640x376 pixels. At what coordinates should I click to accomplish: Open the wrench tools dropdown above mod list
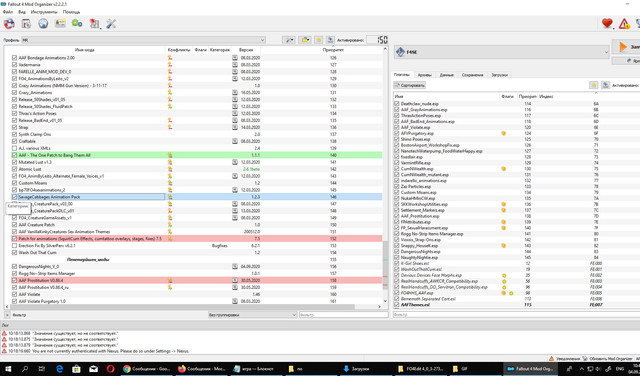(x=288, y=40)
